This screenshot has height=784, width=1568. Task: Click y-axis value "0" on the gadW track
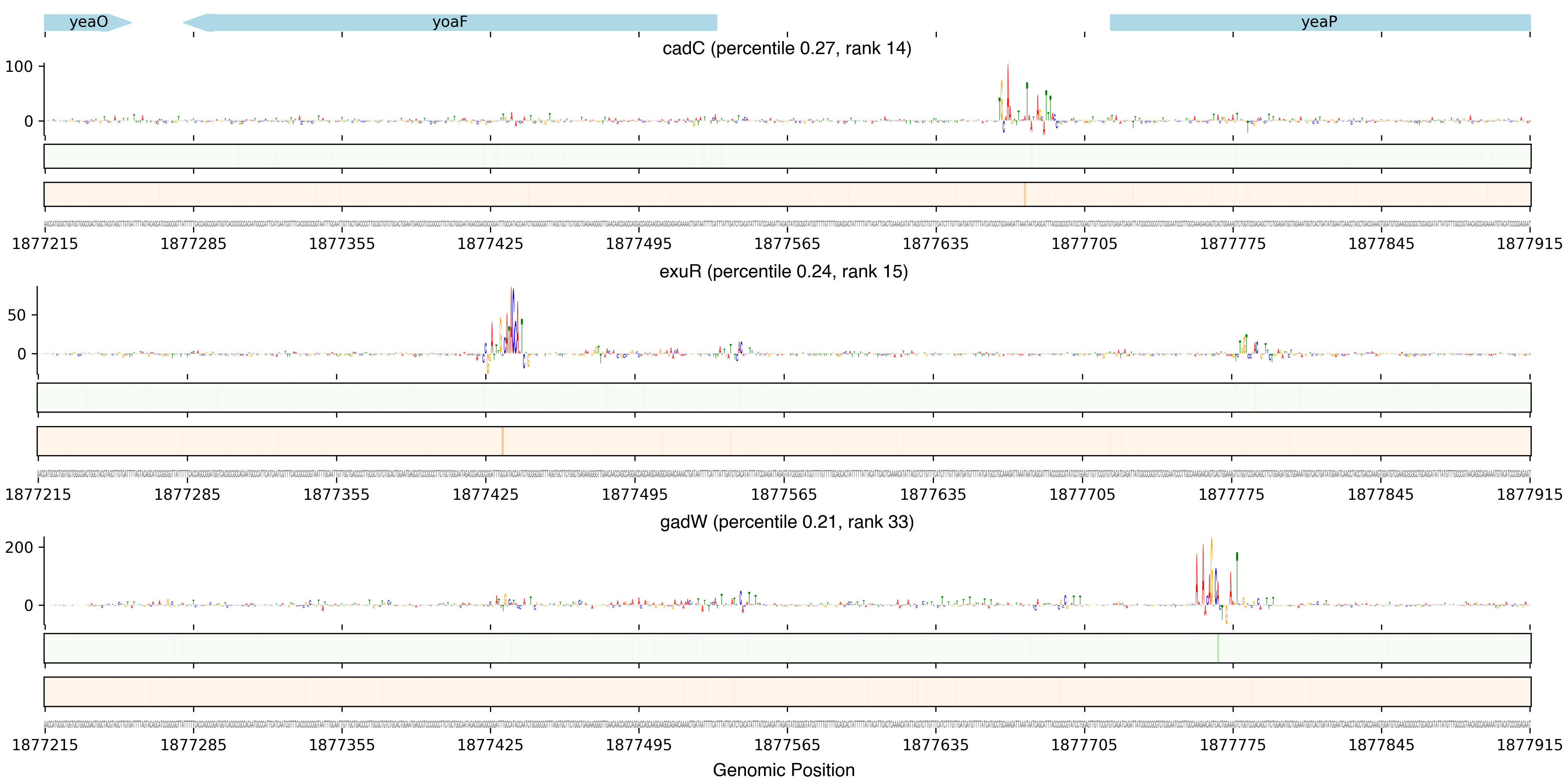point(29,606)
